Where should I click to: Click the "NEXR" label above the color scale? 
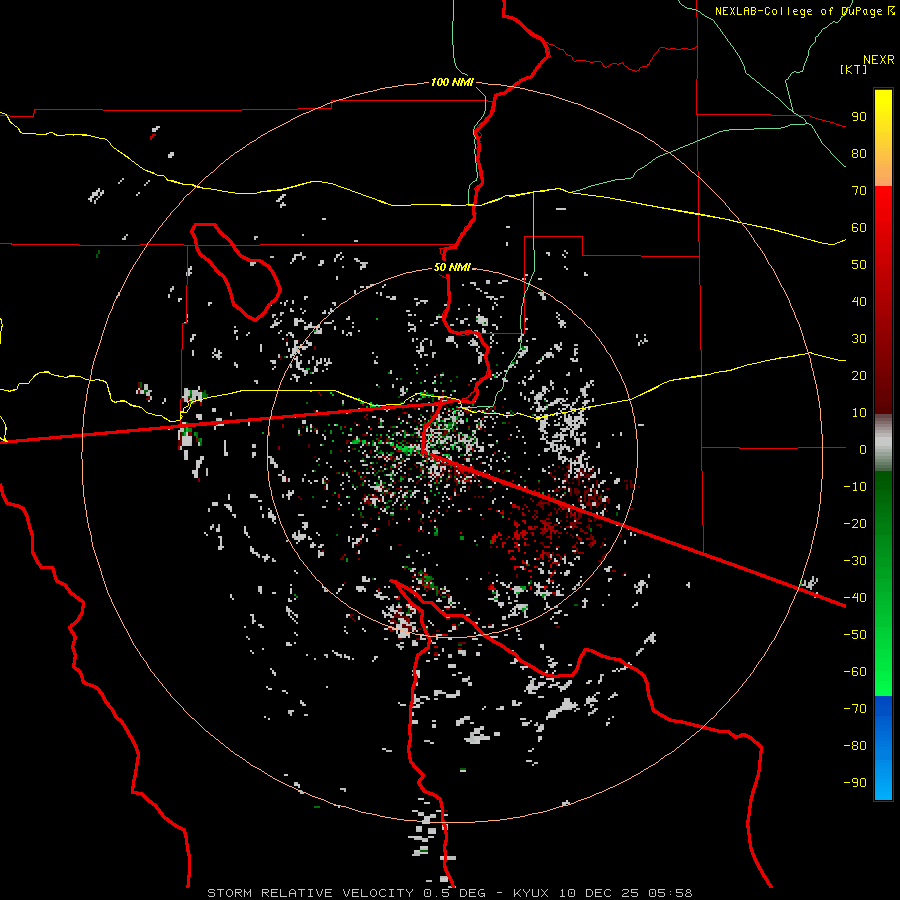[879, 59]
